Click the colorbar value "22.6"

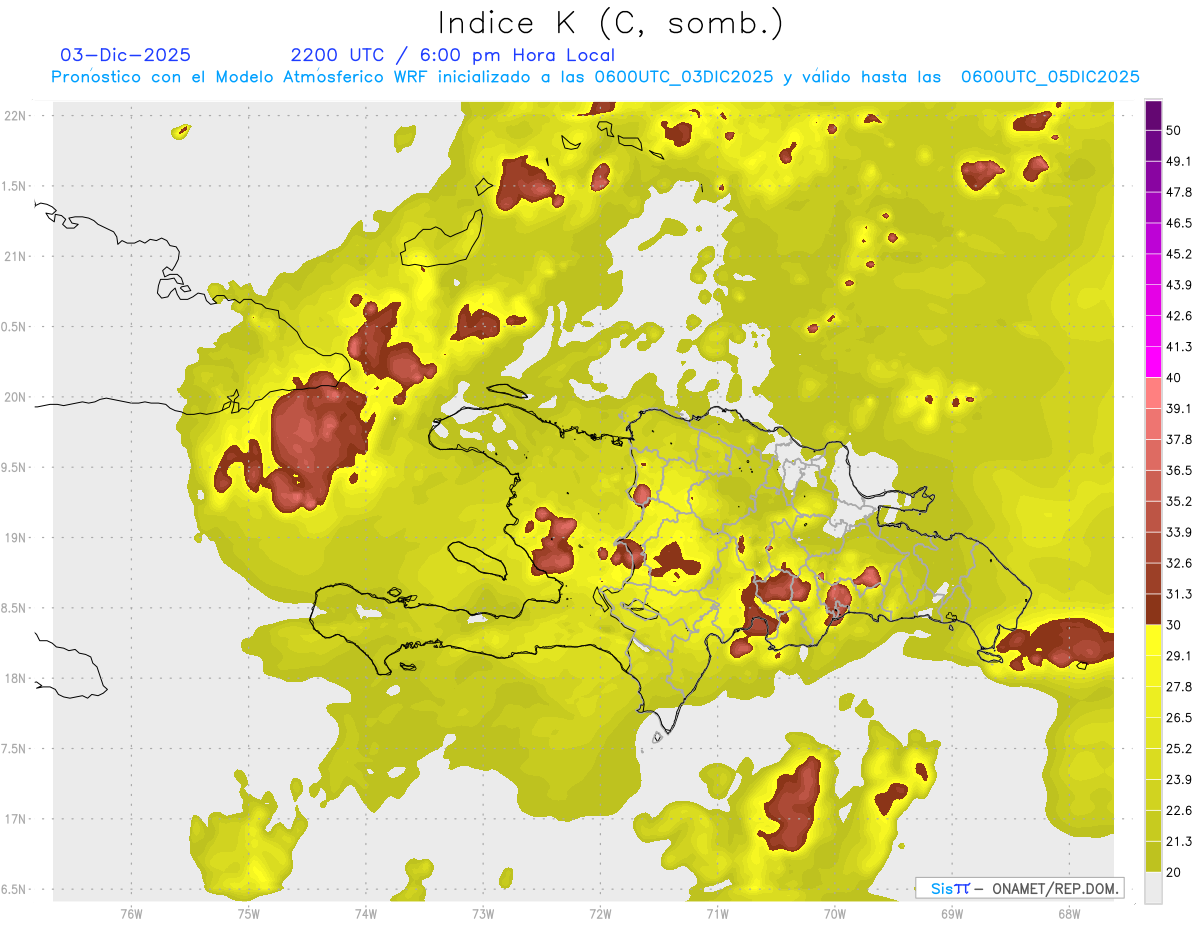click(x=1179, y=811)
